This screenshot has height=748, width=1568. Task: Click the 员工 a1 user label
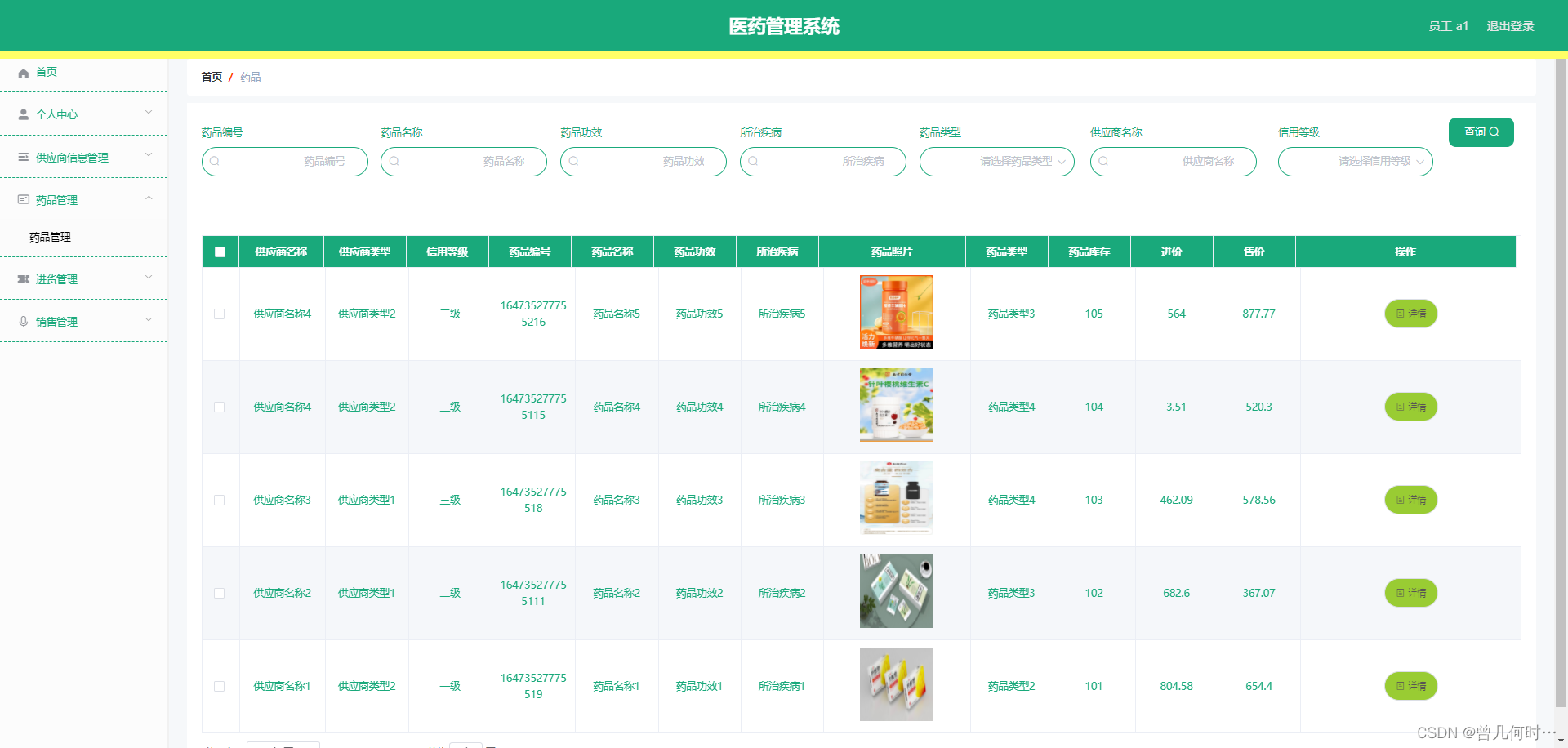[1449, 26]
